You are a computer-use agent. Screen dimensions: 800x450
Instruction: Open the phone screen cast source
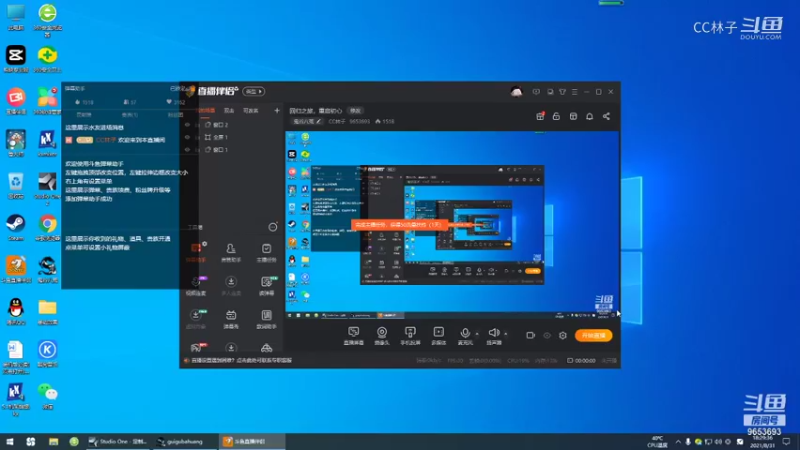pos(410,336)
